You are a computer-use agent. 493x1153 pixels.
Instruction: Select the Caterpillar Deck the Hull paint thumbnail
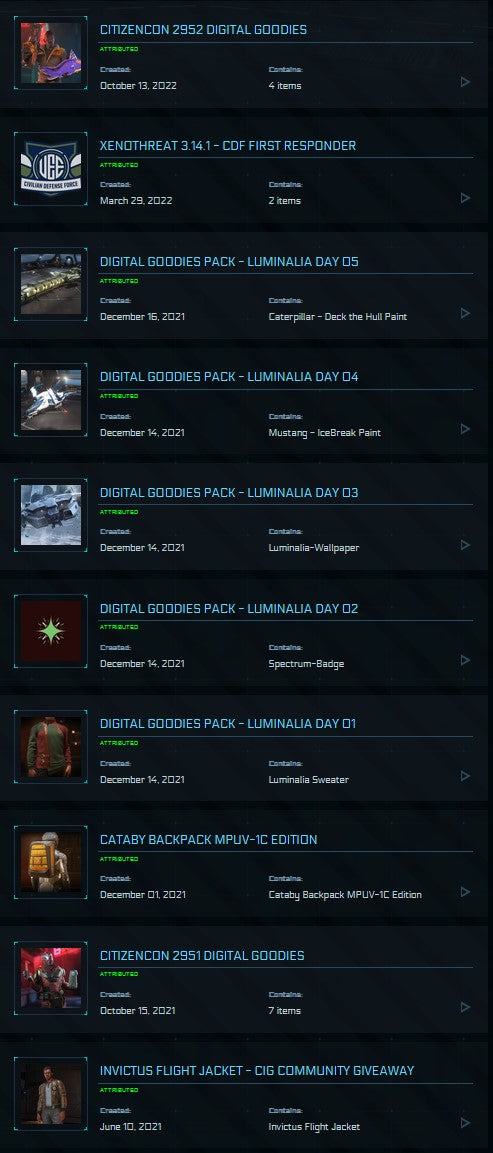click(x=51, y=284)
